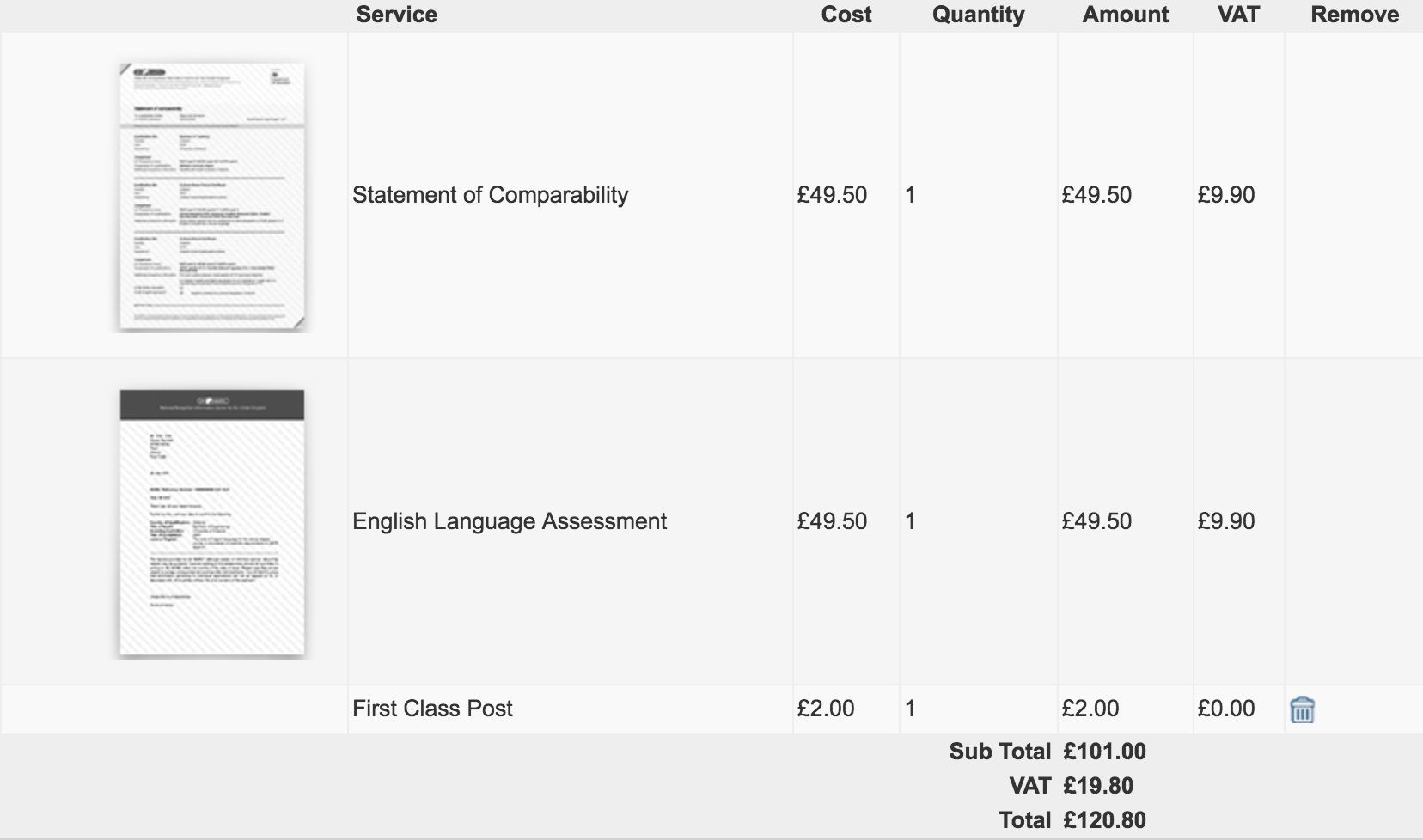Select the Service column header

[396, 14]
